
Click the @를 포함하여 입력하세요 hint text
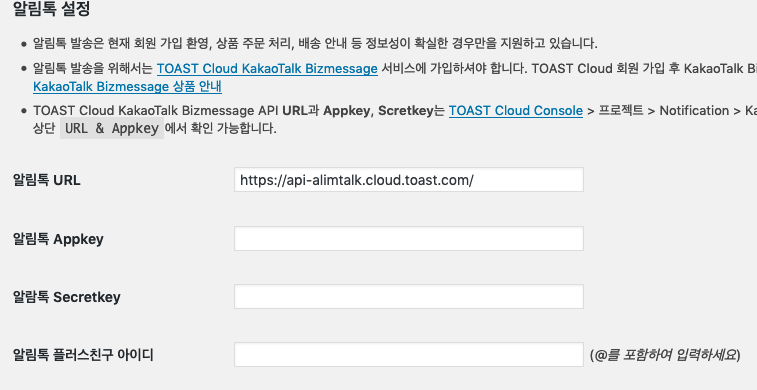coord(665,355)
